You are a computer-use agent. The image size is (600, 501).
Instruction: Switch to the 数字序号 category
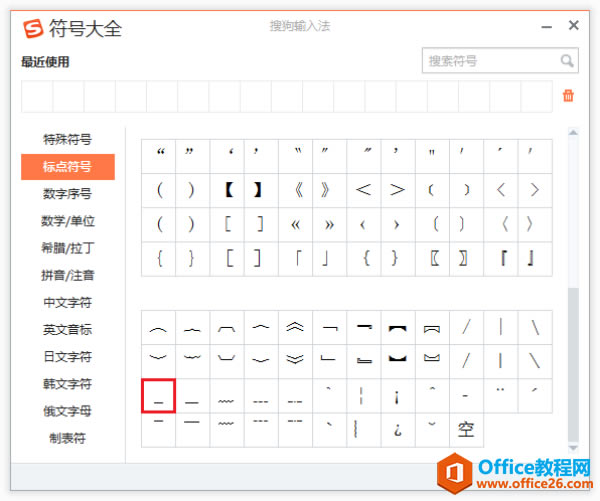tap(67, 194)
